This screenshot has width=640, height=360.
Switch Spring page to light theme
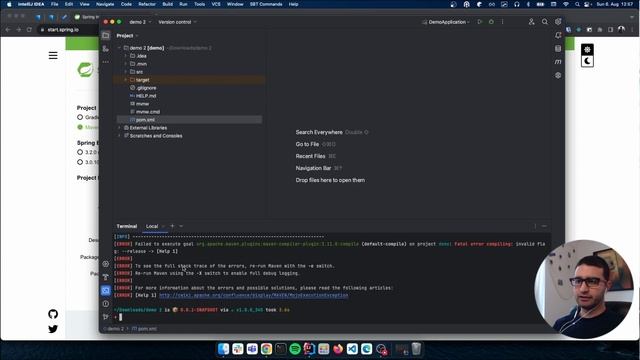pyautogui.click(x=587, y=49)
